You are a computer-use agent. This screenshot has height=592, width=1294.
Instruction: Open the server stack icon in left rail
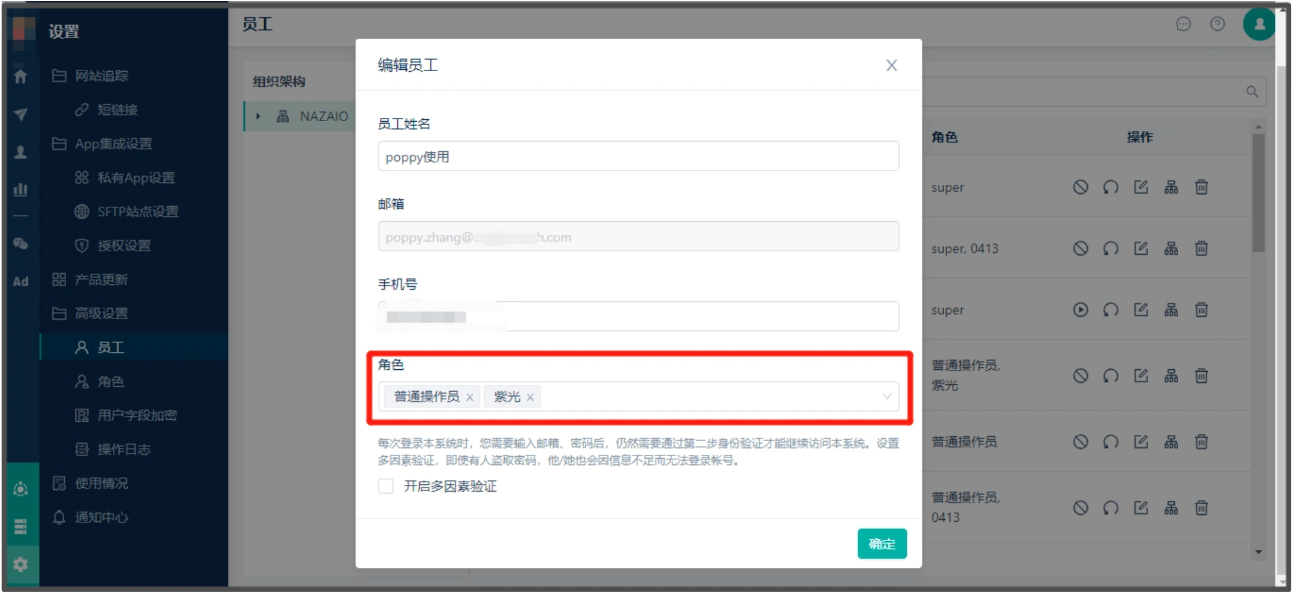(20, 526)
